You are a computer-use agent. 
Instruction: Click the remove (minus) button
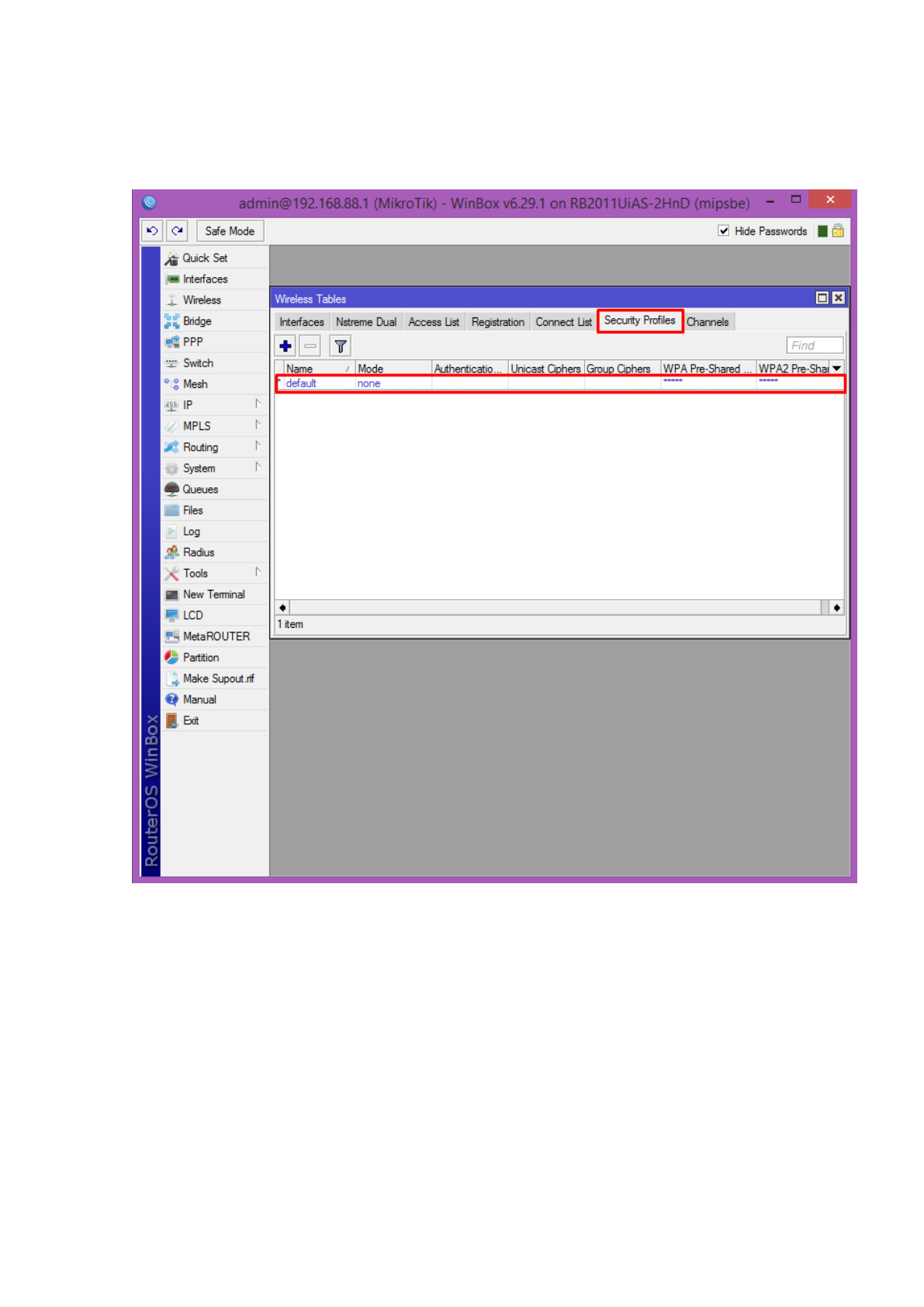(310, 346)
